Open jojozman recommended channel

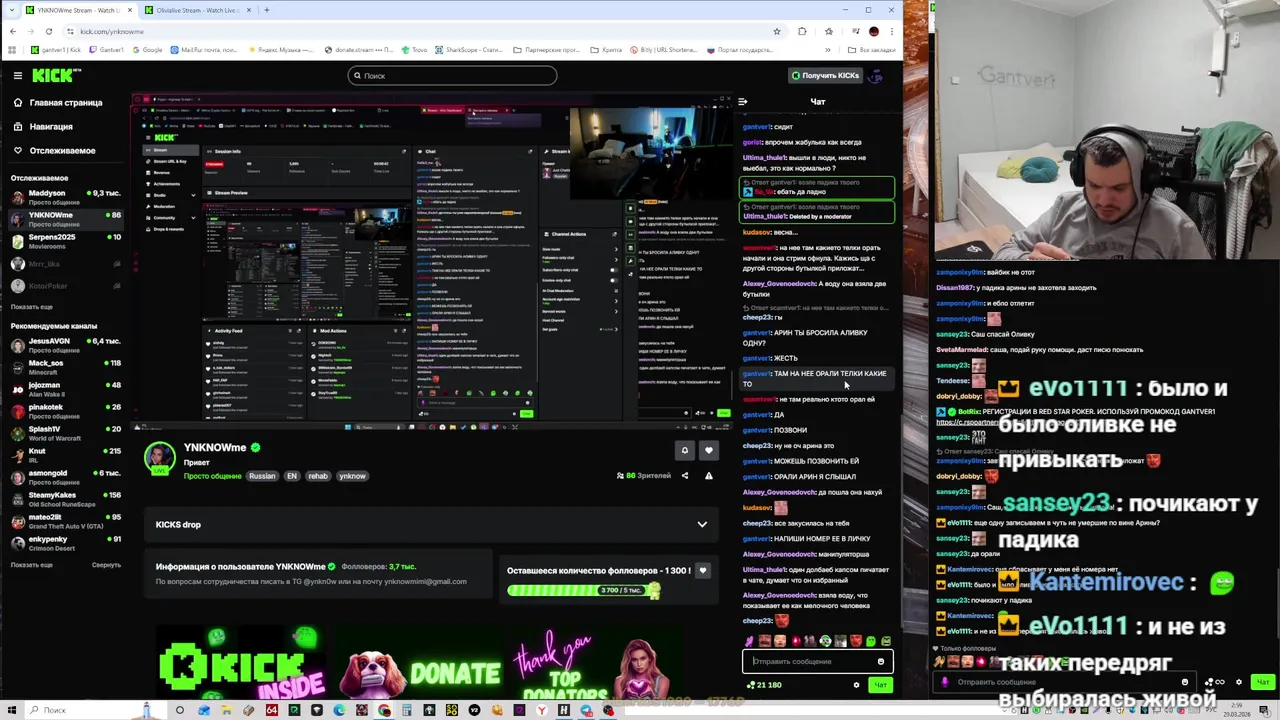tap(65, 388)
